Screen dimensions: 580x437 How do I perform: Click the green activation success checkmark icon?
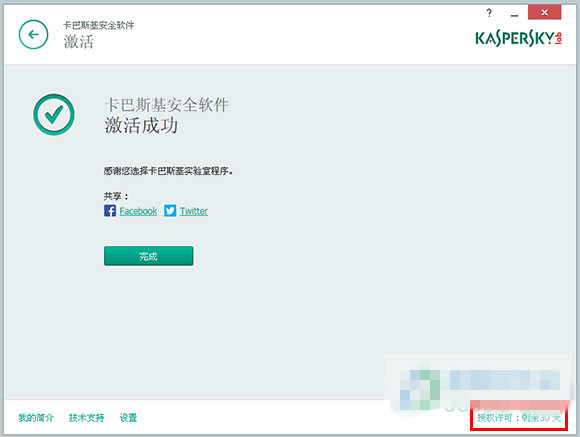[54, 114]
